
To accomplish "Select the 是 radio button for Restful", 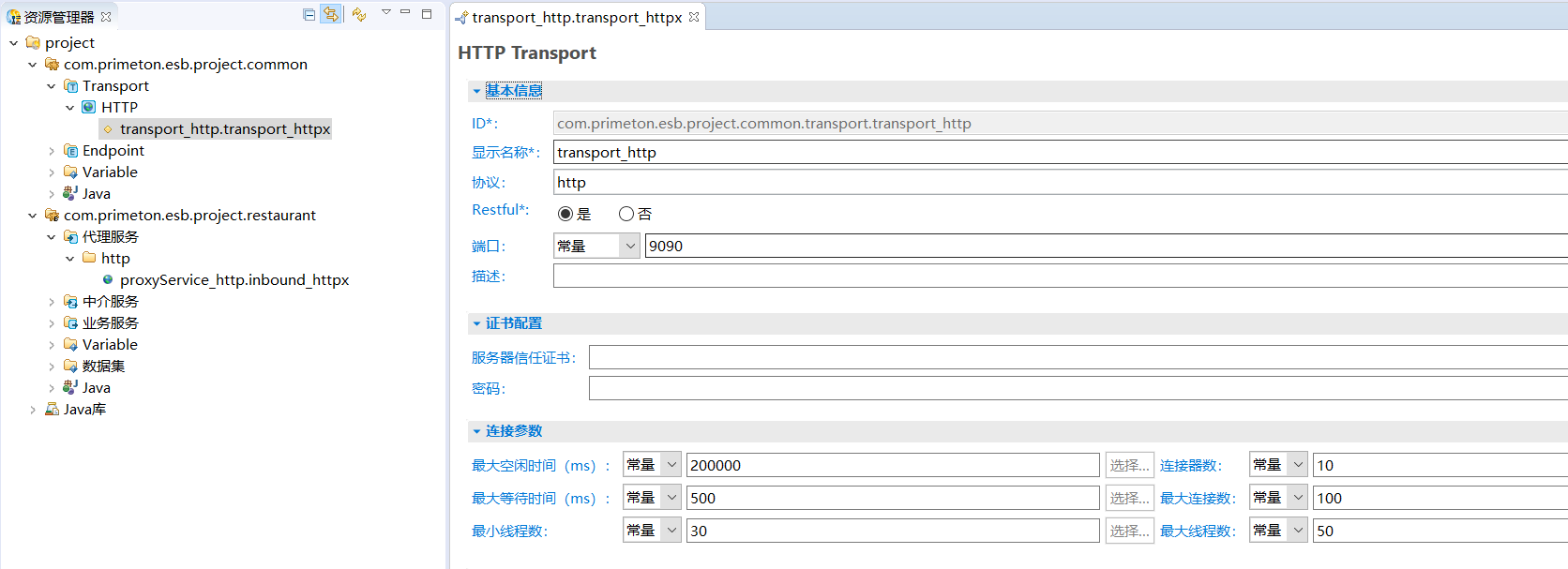I will pos(565,214).
